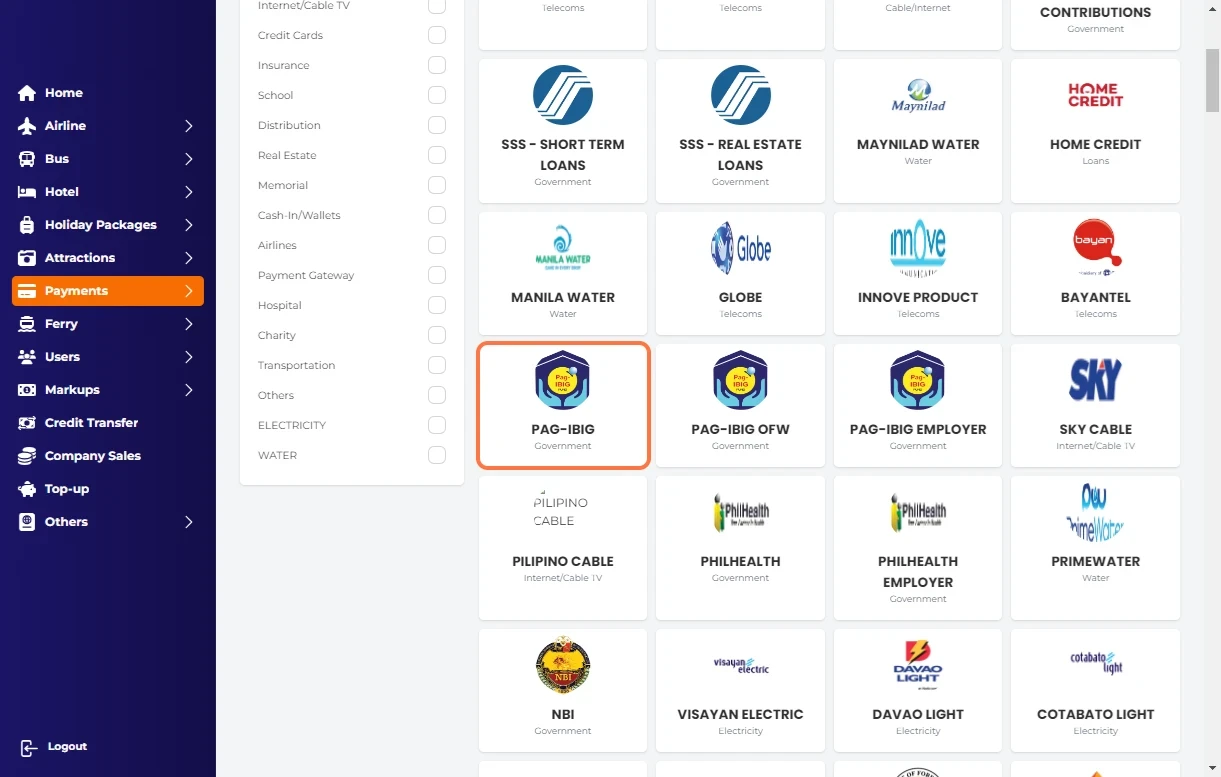
Task: Open the Credit Transfer menu item
Action: (91, 423)
